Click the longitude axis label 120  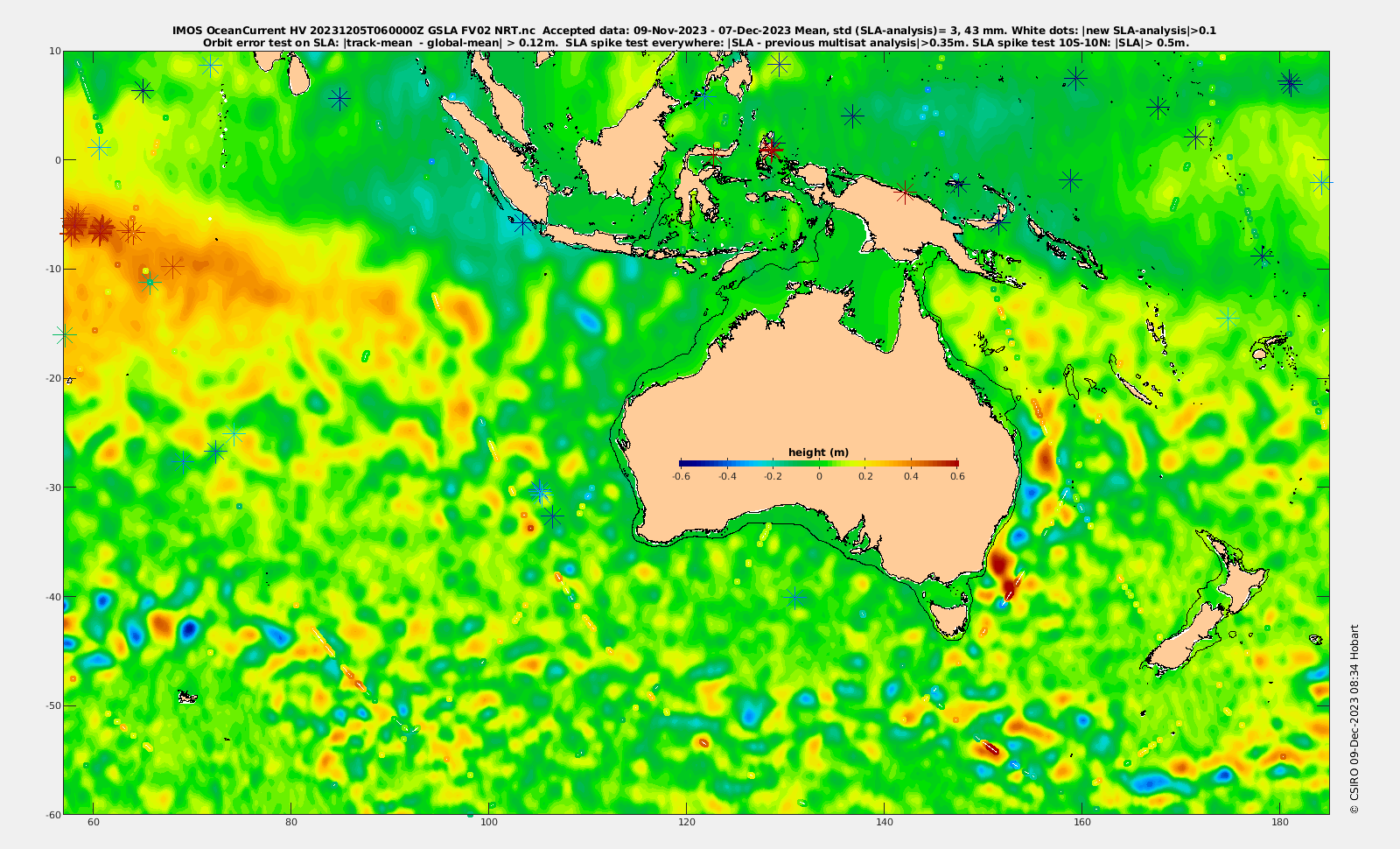coord(687,823)
